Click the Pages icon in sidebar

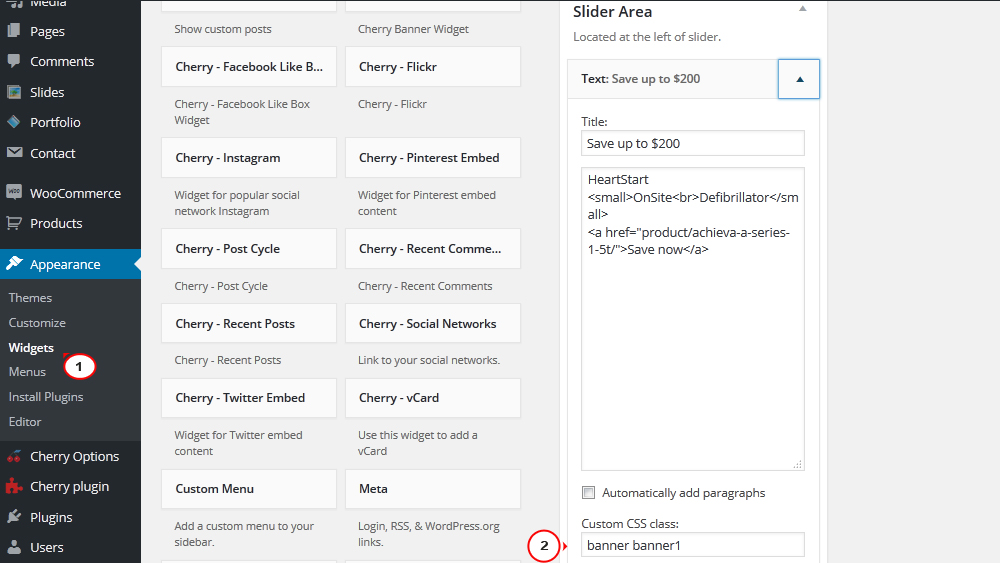pos(14,31)
